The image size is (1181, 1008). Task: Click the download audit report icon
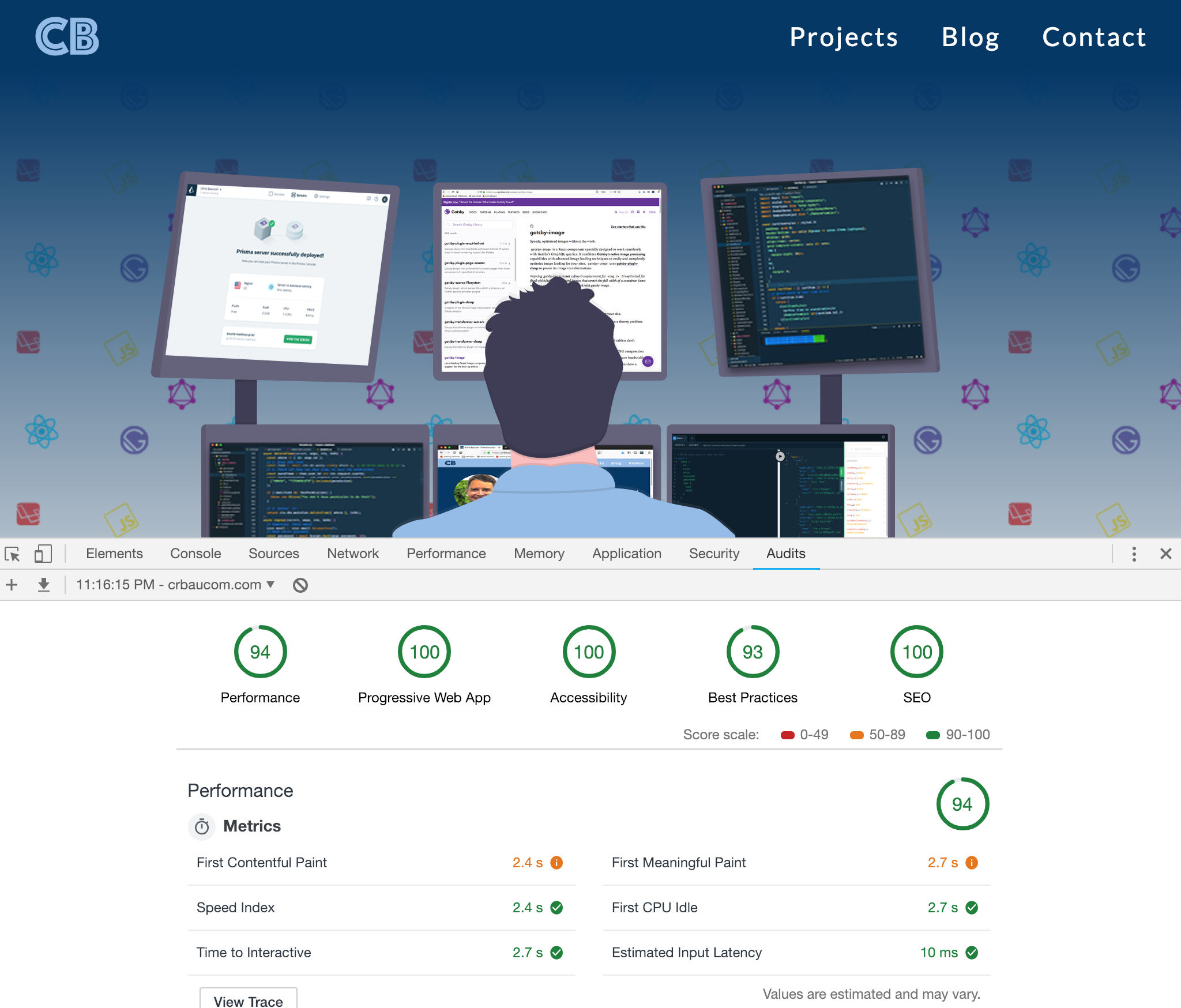point(44,584)
